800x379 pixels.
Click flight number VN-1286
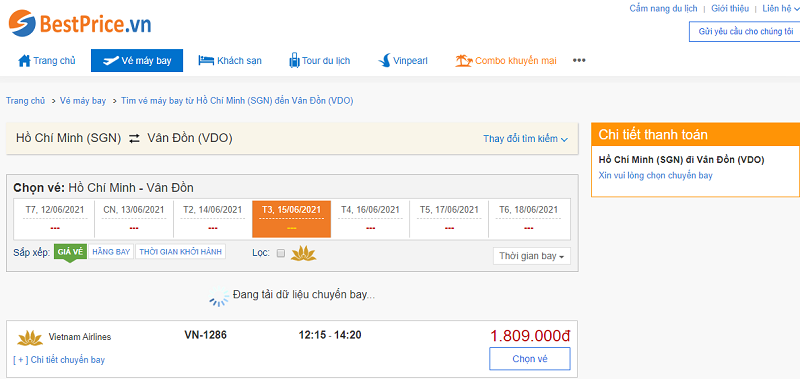click(206, 335)
